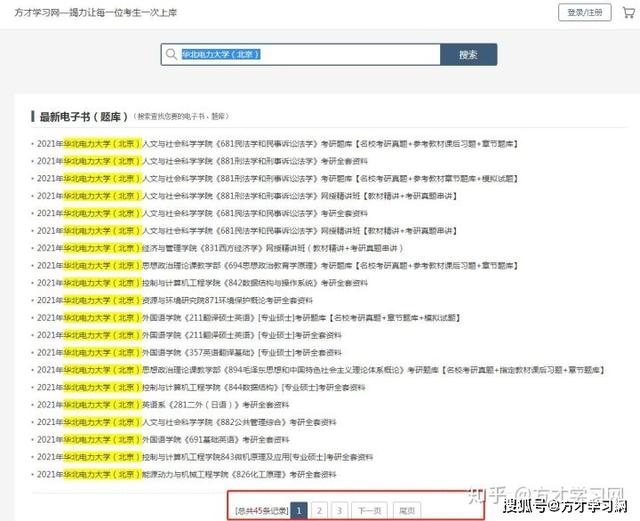Open 211翻译硕士英语 考研题库 link
Viewport: 640px width, 521px height.
pos(249,318)
